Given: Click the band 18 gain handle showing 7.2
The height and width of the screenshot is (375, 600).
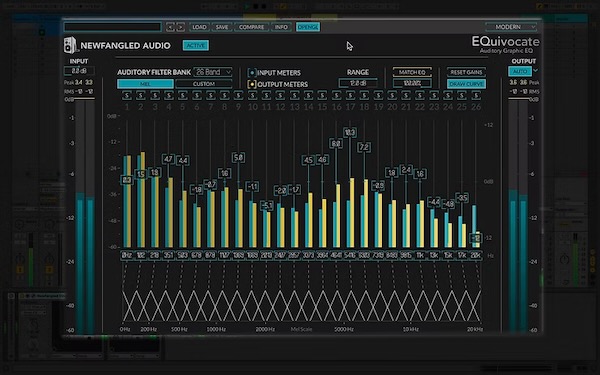Looking at the screenshot, I should coord(364,147).
